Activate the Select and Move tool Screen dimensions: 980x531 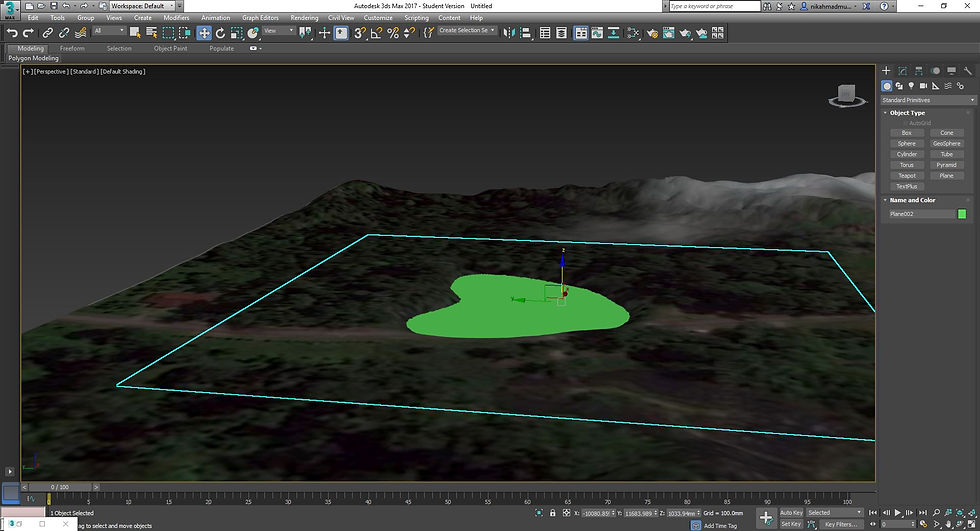(204, 32)
